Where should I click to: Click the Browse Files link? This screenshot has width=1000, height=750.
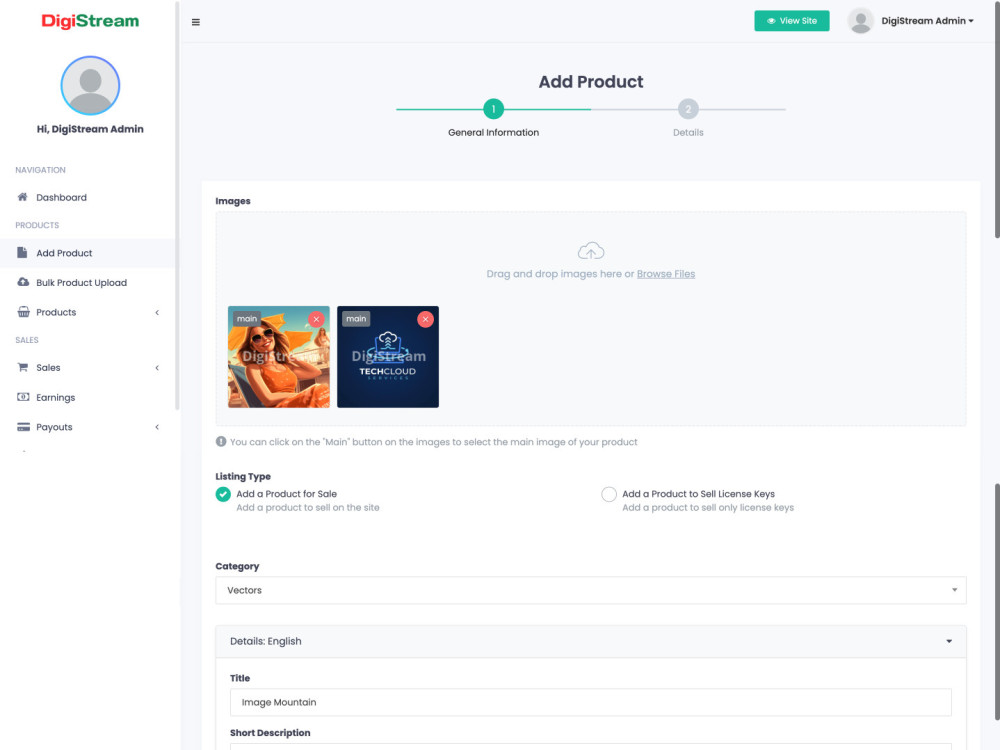click(x=666, y=274)
